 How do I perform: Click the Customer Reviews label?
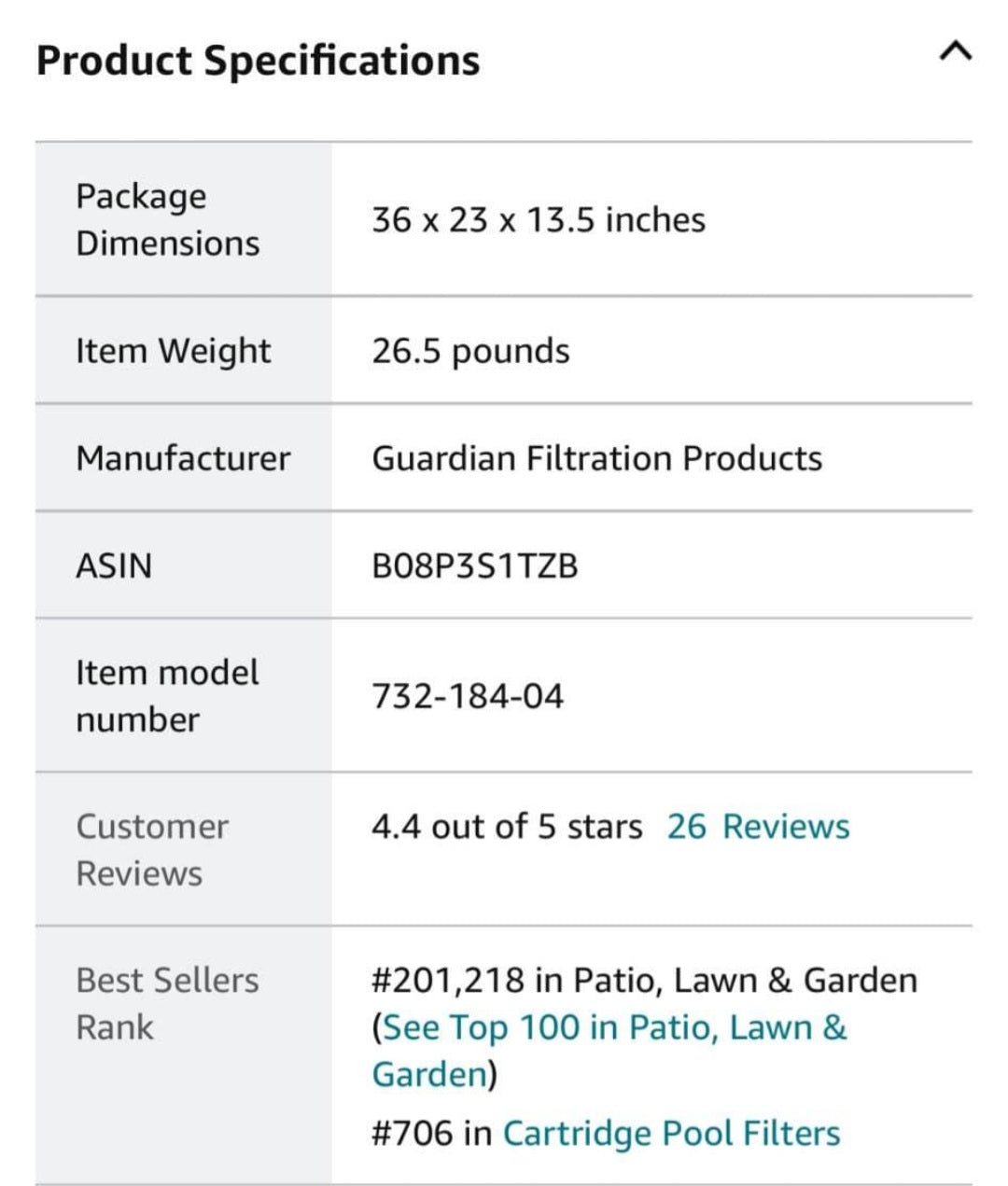(151, 850)
